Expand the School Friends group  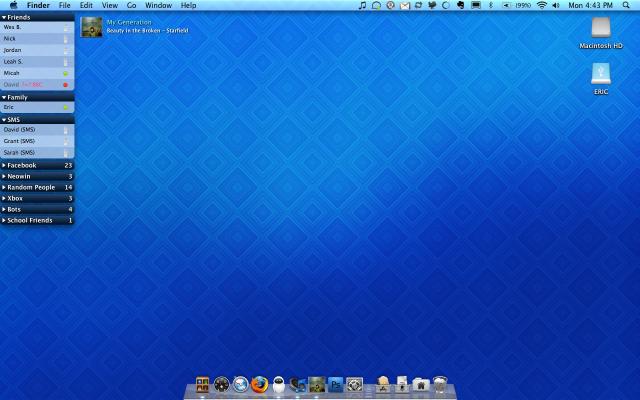click(30, 220)
